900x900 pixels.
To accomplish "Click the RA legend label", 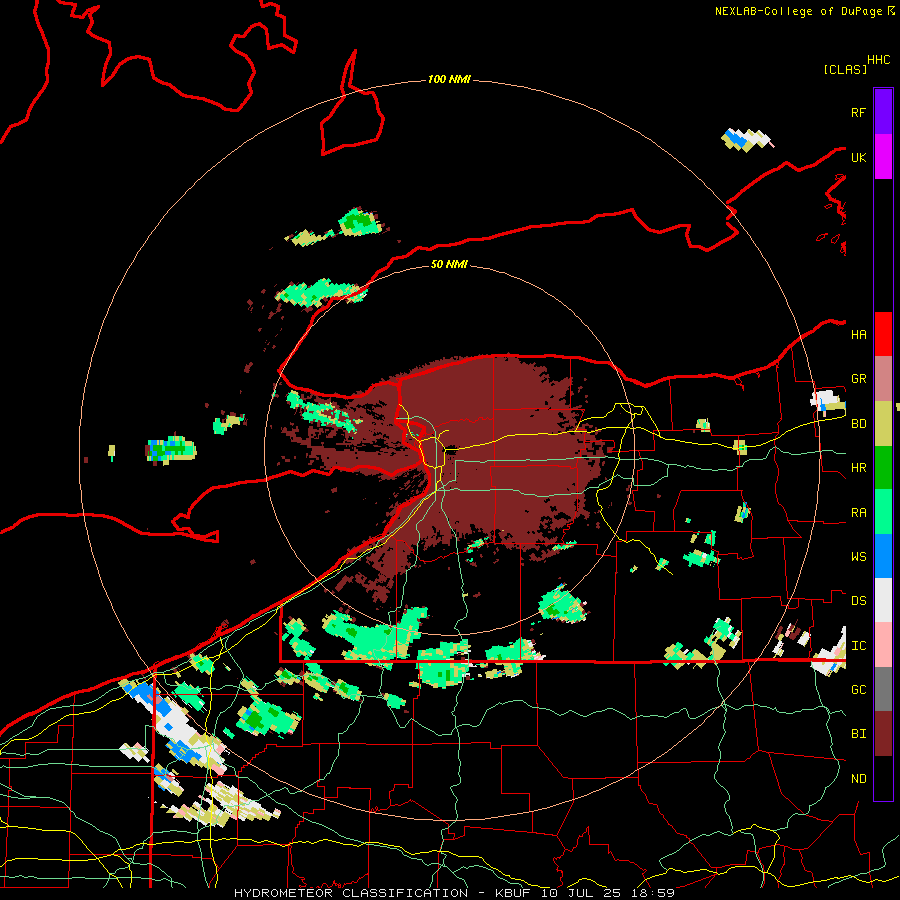I will coord(858,513).
